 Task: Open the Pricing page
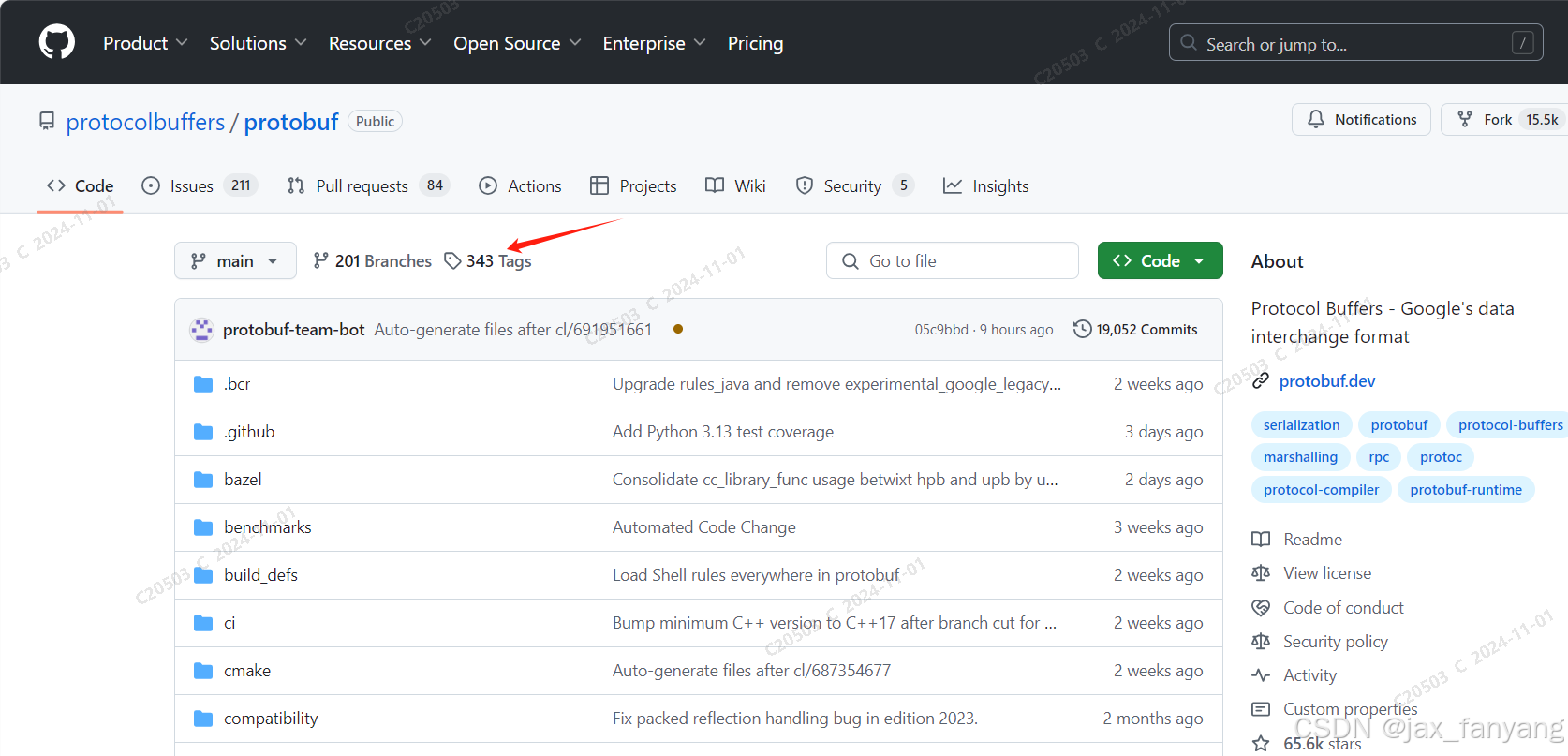click(755, 43)
